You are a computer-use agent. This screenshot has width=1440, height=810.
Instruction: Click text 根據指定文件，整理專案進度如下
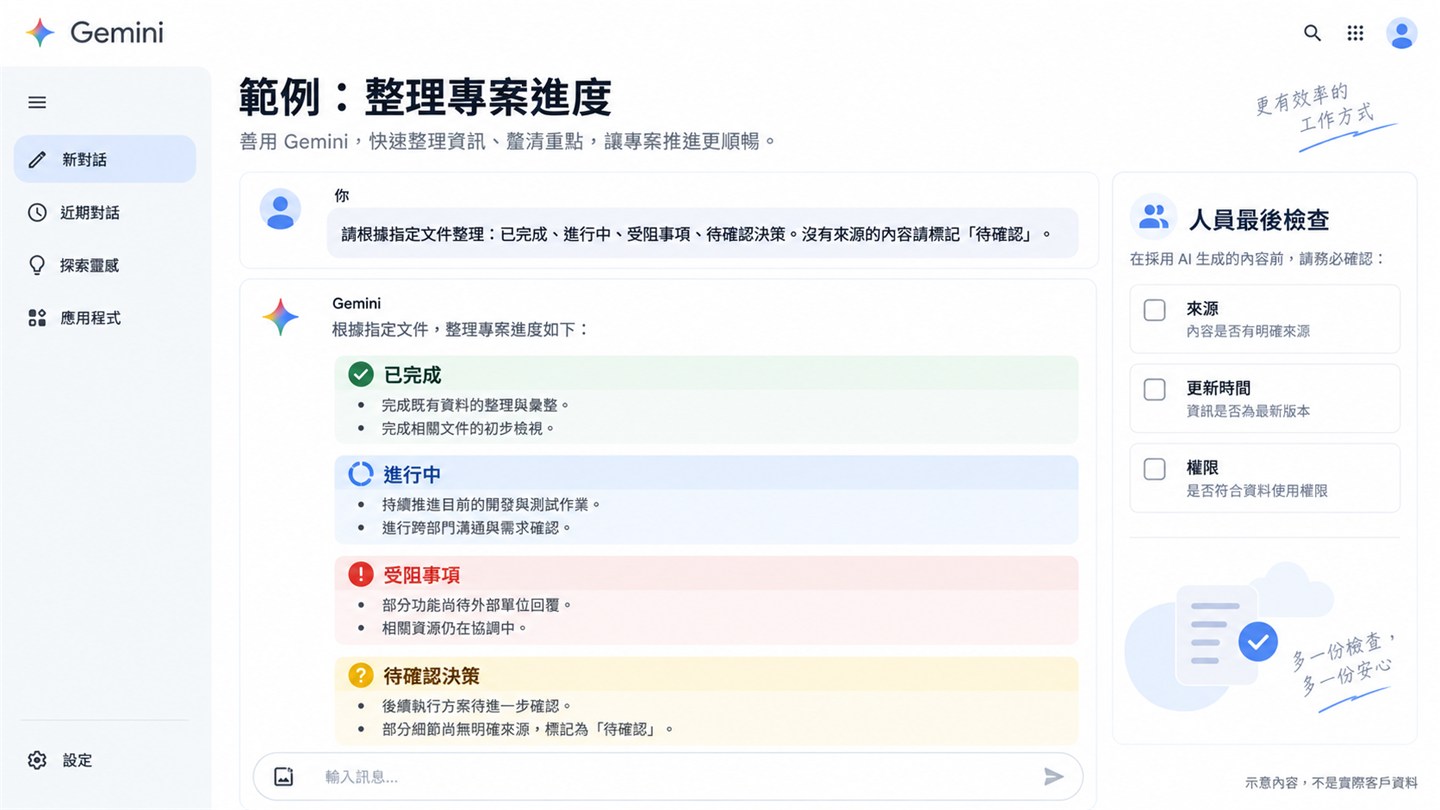coord(461,329)
